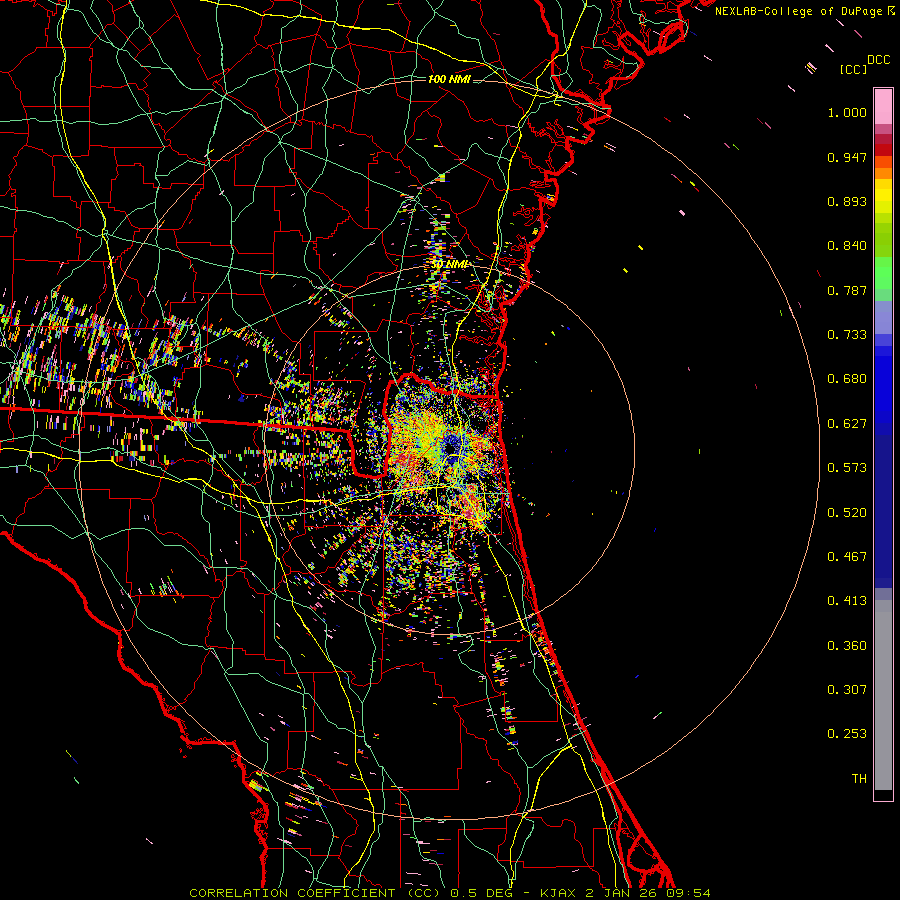Viewport: 900px width, 900px height.
Task: Click the 0.467 scale value
Action: click(847, 557)
